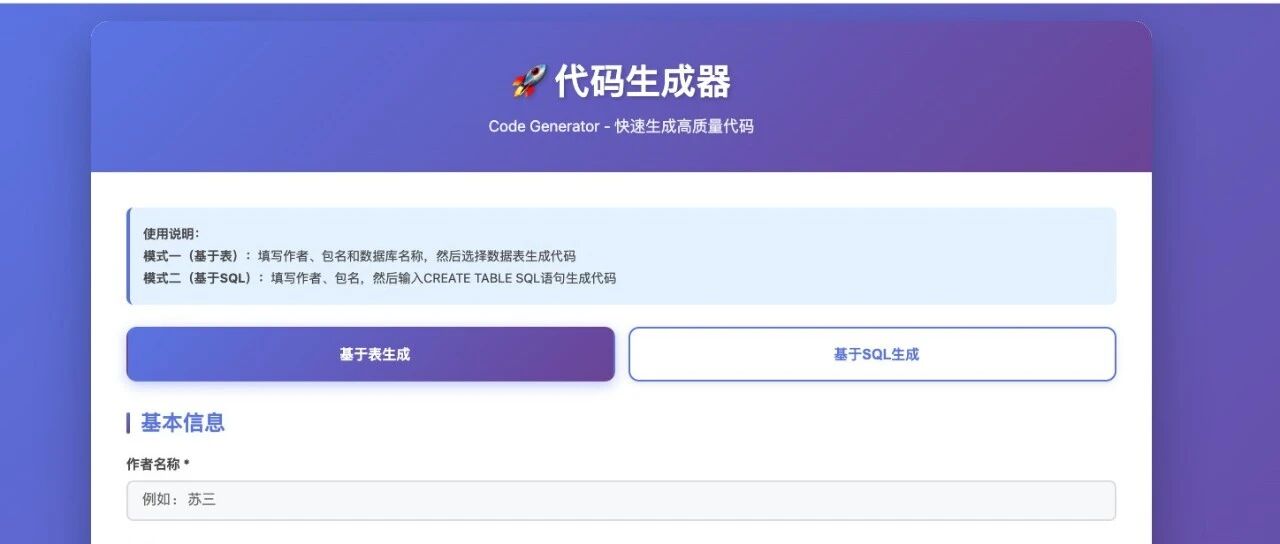The height and width of the screenshot is (544, 1280).
Task: Focus the 作者名称 input field
Action: (x=620, y=500)
